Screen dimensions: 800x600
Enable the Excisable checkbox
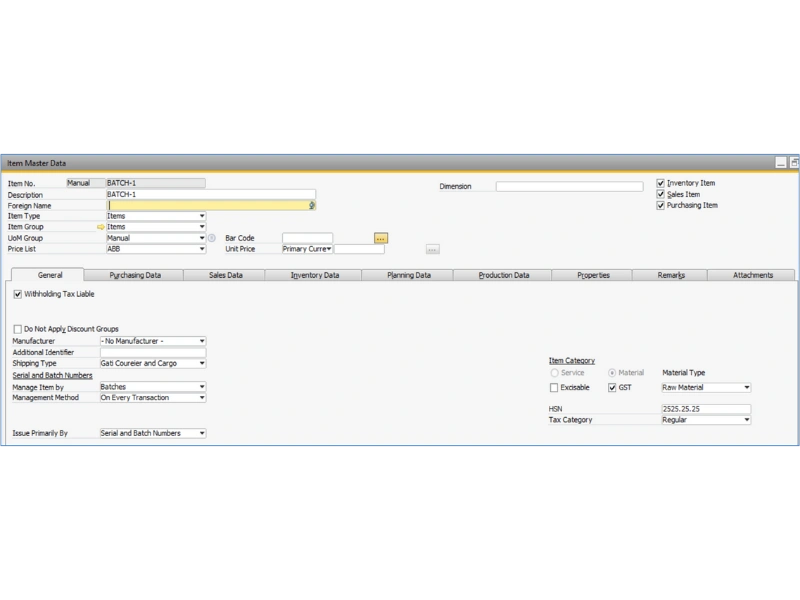point(553,388)
